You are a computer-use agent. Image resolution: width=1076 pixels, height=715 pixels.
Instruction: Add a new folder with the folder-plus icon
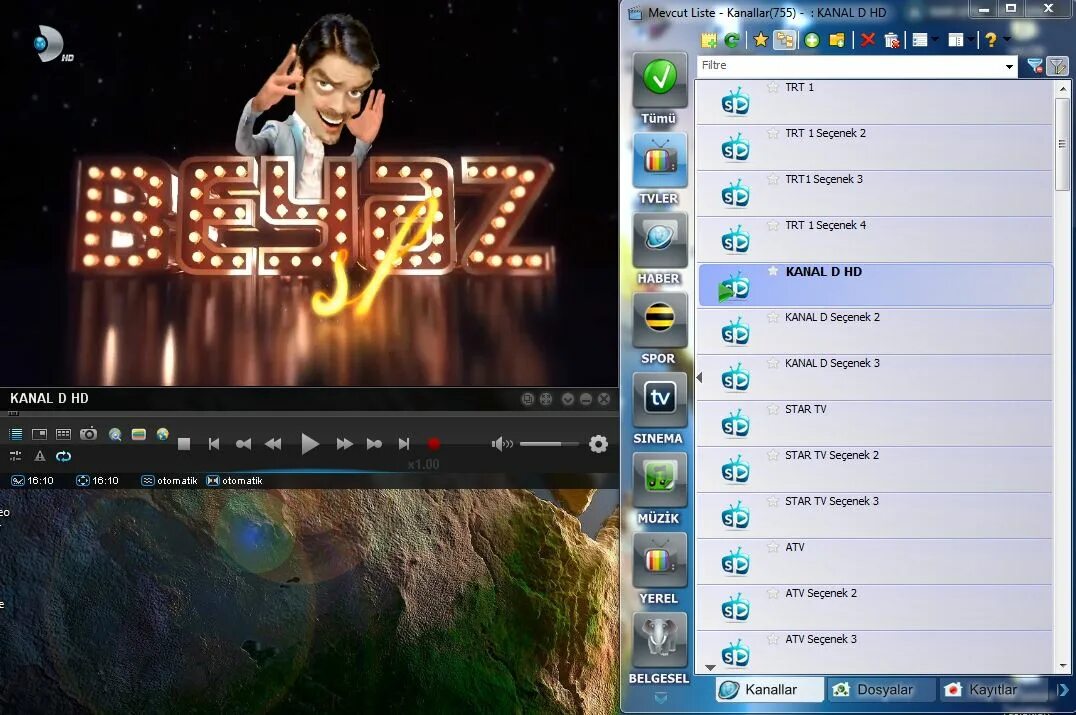(837, 40)
